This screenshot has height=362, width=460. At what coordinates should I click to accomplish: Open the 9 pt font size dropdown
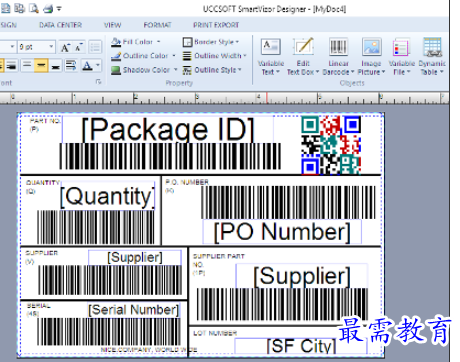(51, 47)
